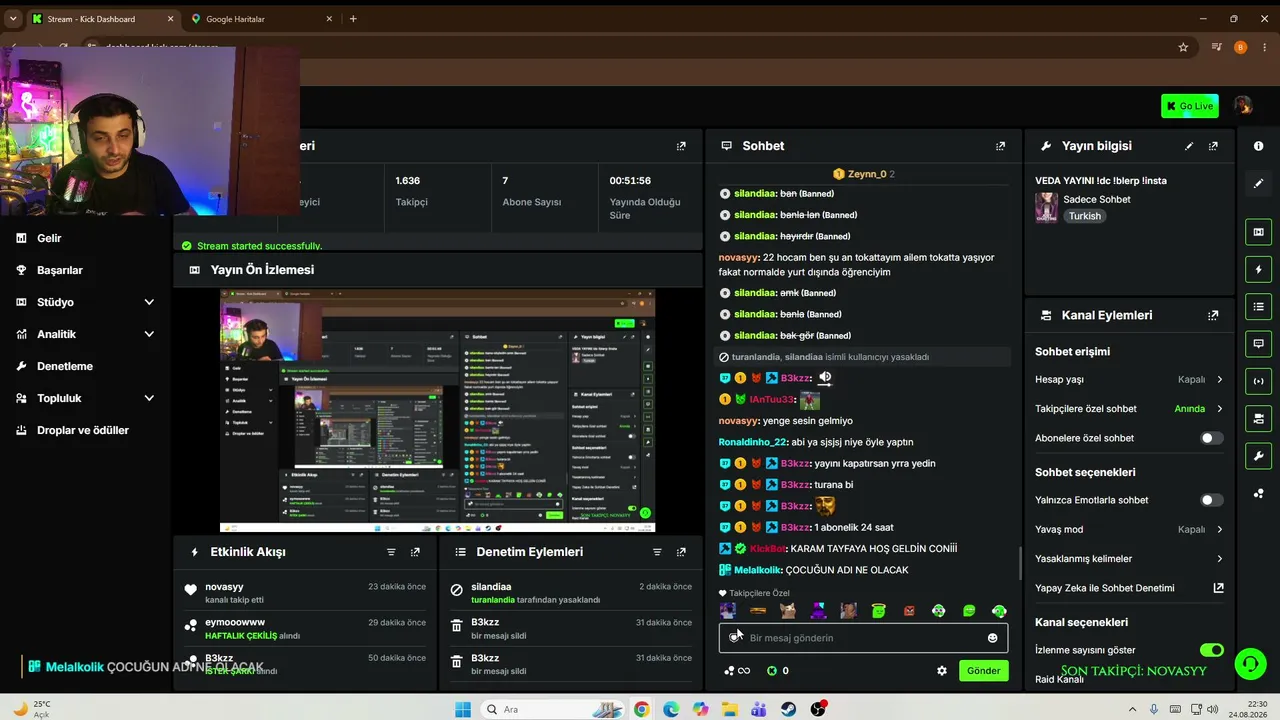This screenshot has width=1280, height=720.
Task: Open the info icon in right sidebar
Action: pos(1259,146)
